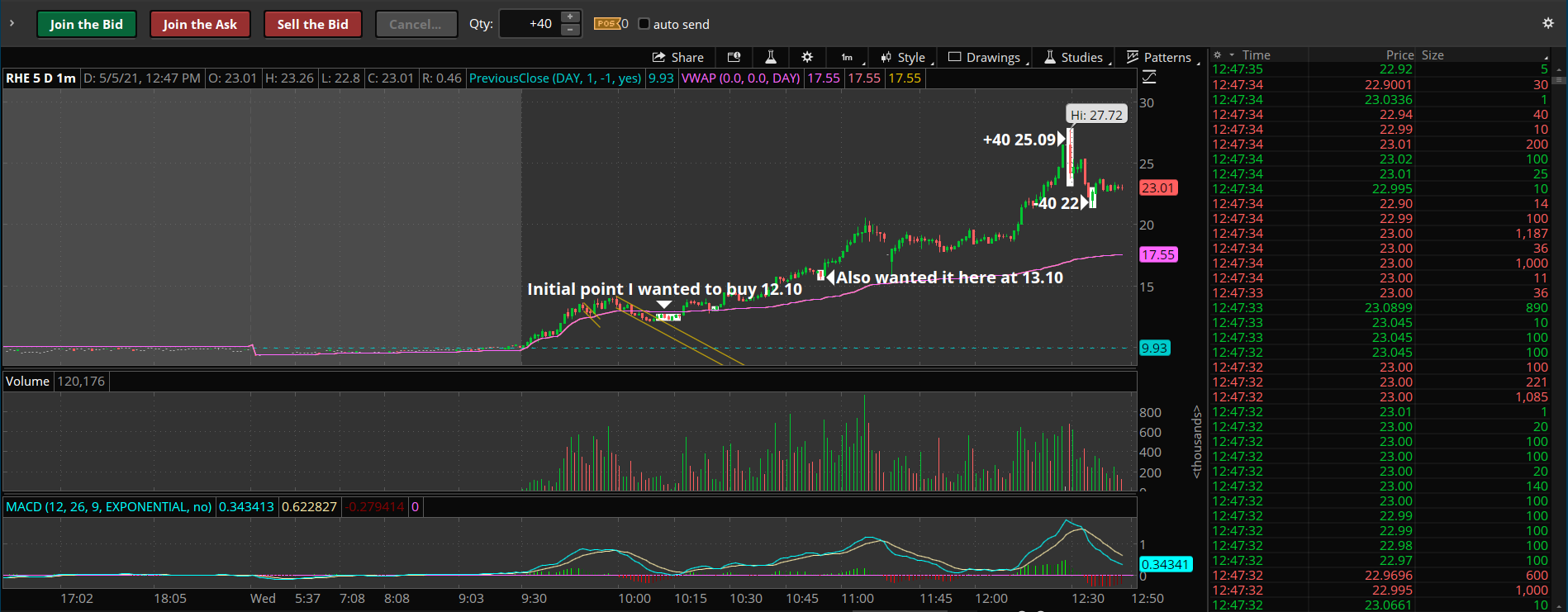Open Time and Sales gear settings

click(1217, 55)
